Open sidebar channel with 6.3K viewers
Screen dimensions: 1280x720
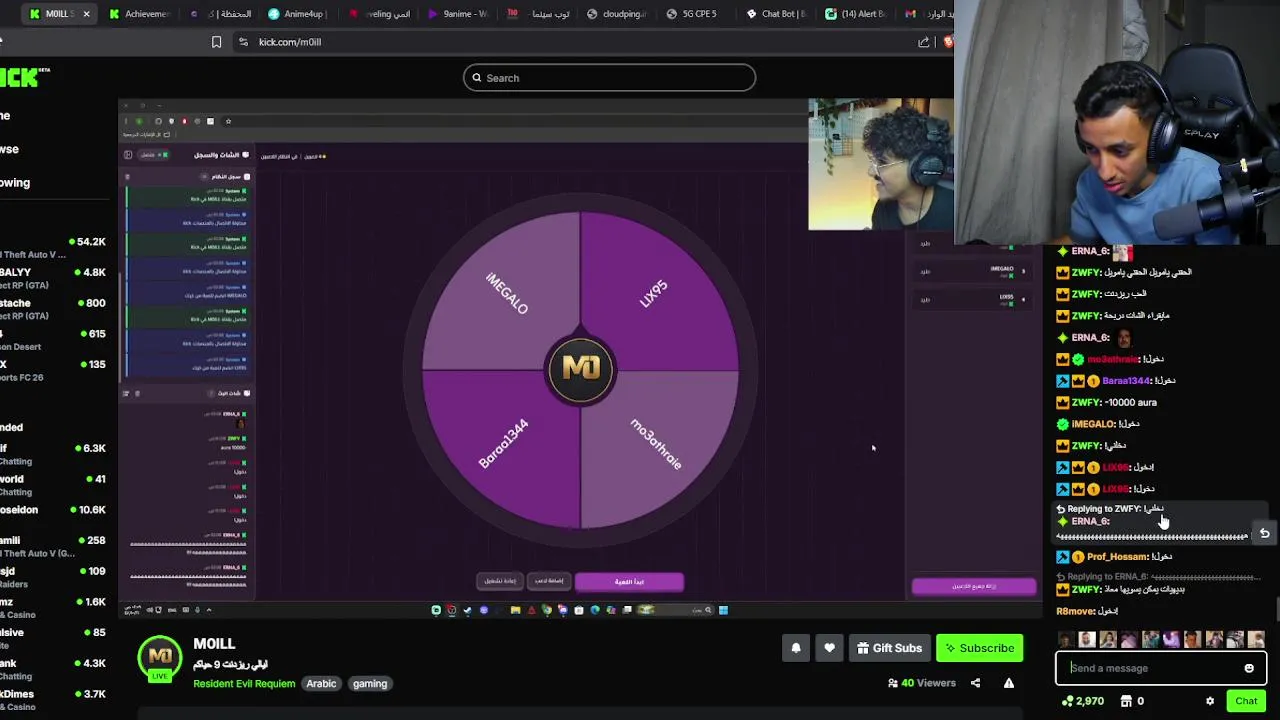tap(53, 455)
